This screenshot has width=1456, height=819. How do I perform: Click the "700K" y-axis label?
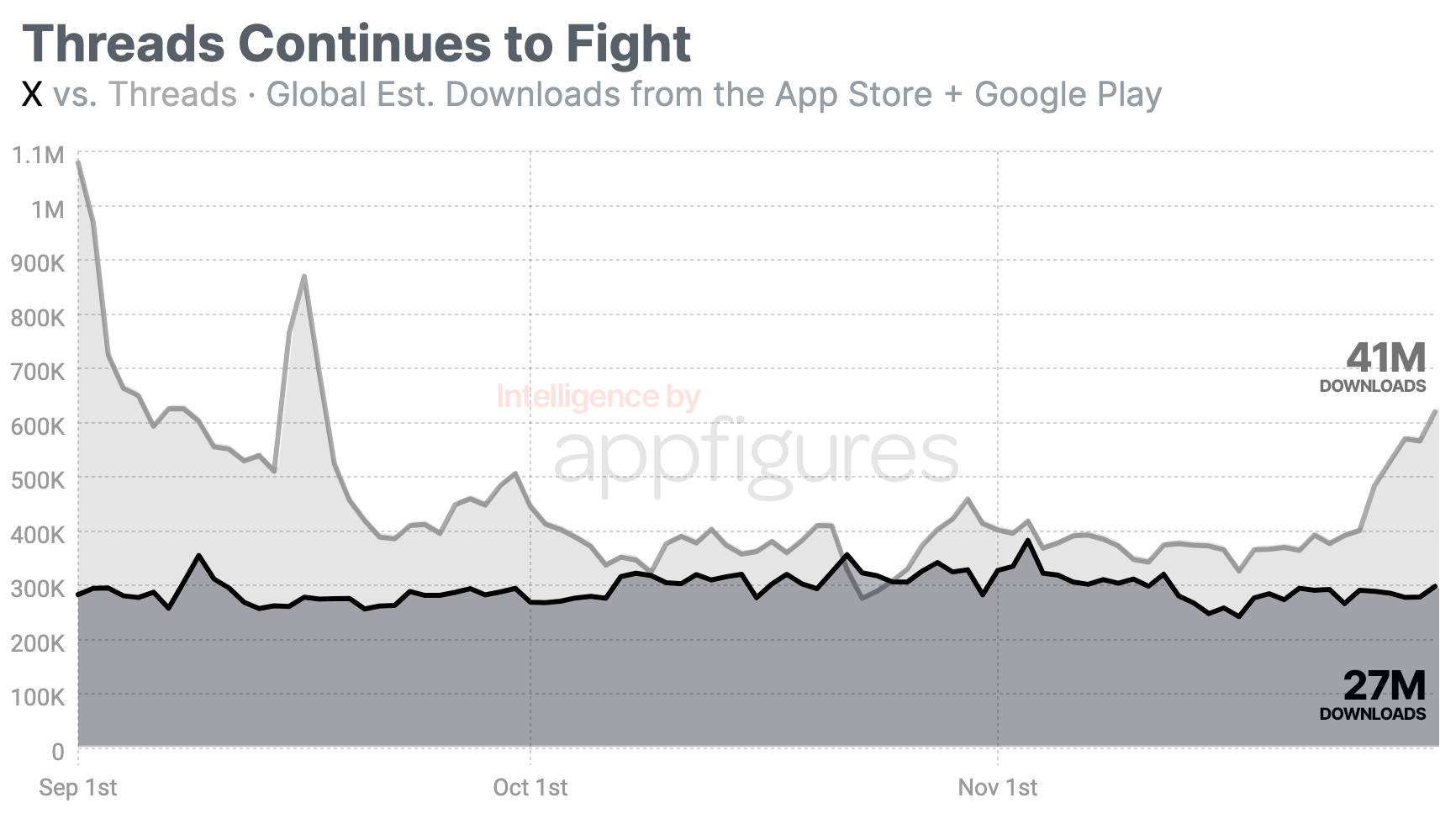click(38, 372)
